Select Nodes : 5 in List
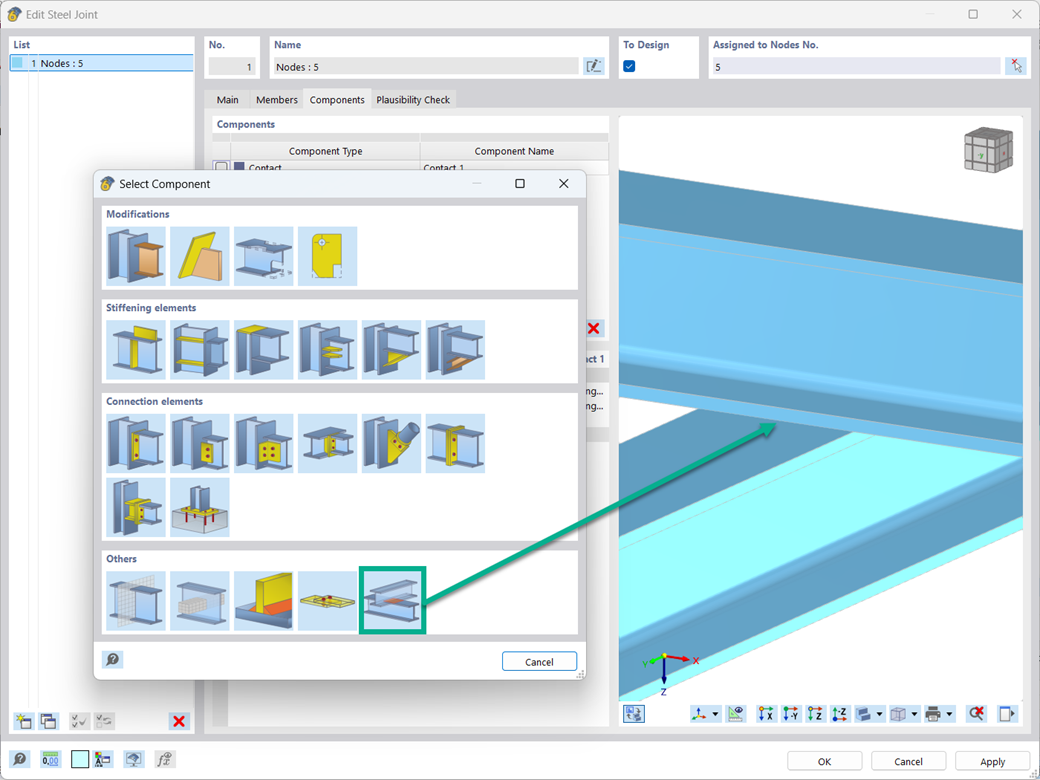1040x780 pixels. 101,63
